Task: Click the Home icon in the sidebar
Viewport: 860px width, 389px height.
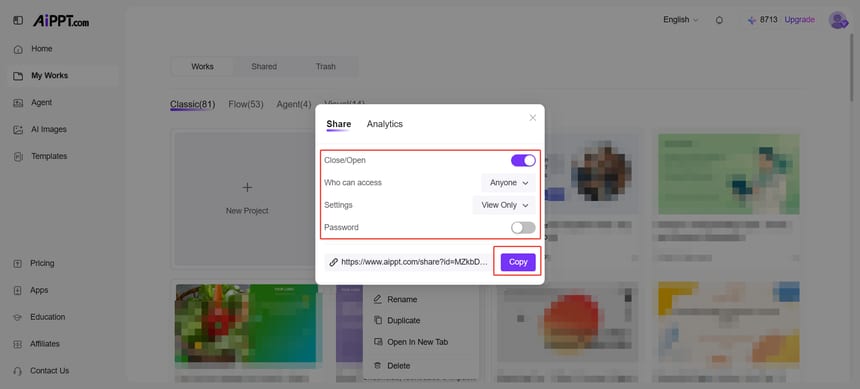Action: coord(18,49)
